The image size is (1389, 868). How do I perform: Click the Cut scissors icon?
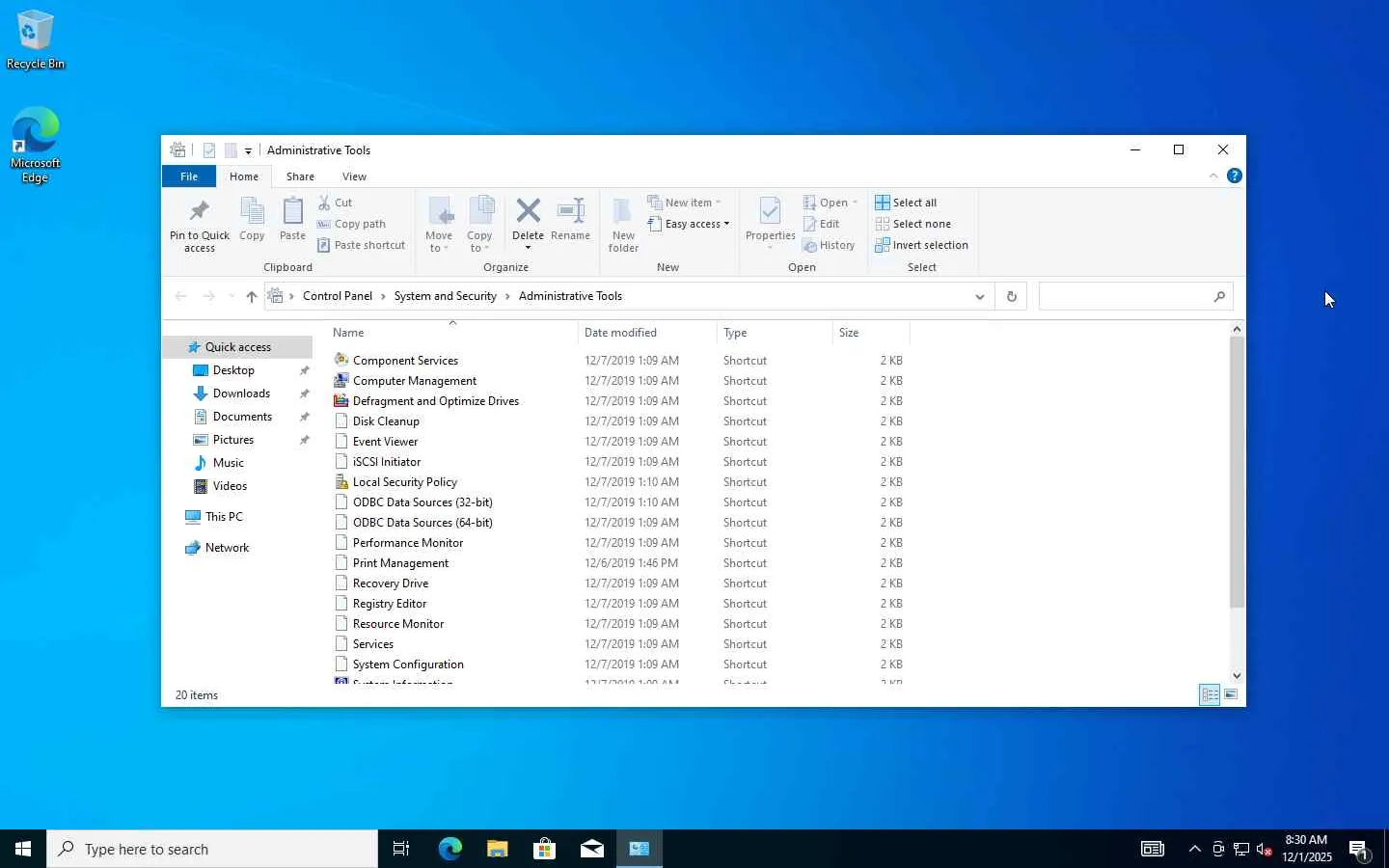[324, 203]
